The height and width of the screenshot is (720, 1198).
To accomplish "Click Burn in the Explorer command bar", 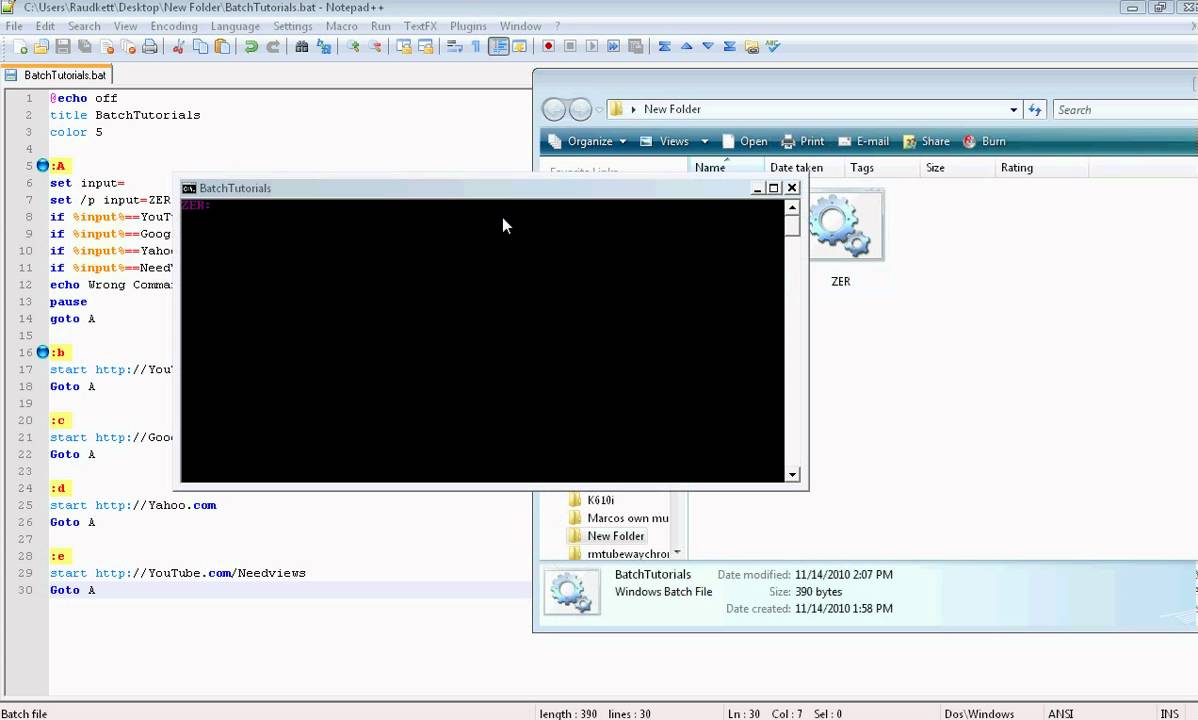I will tap(984, 141).
